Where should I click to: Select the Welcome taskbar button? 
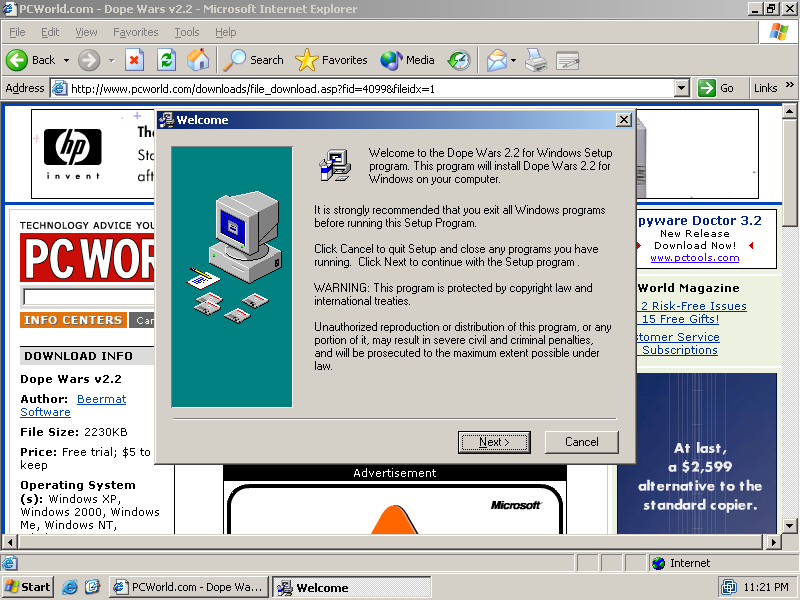[x=352, y=587]
